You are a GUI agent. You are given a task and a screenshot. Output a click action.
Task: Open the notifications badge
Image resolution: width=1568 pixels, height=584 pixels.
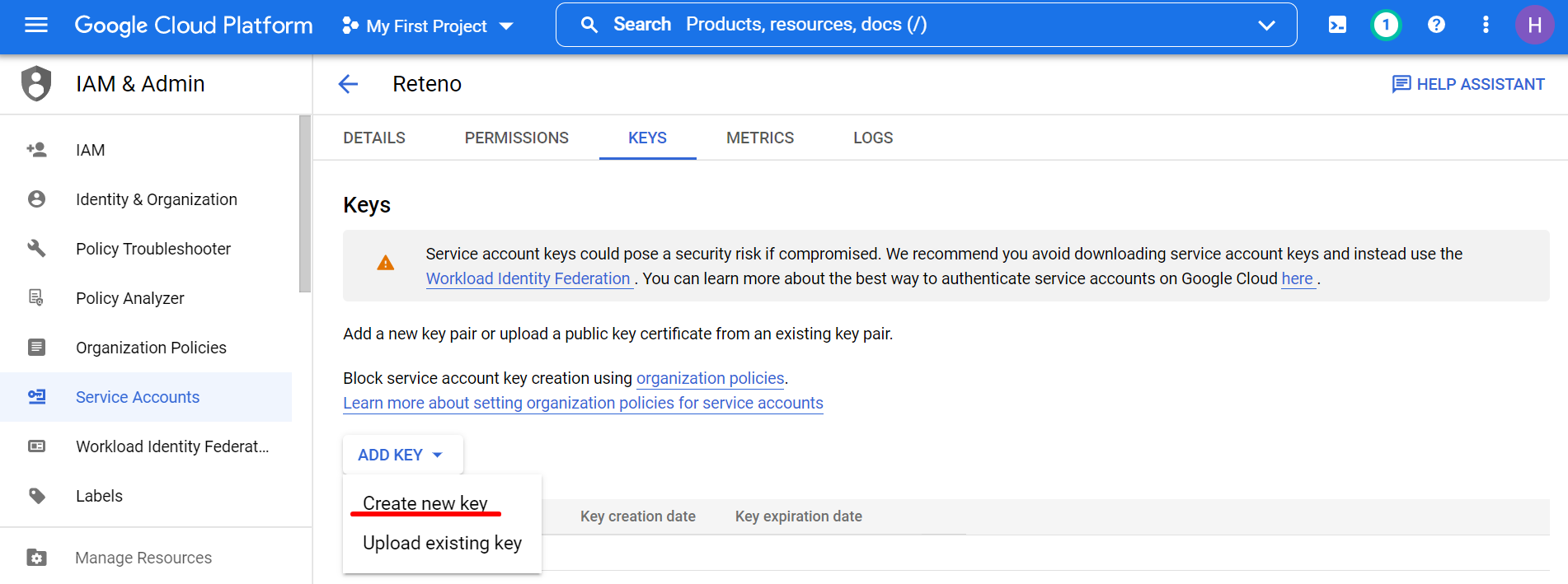1386,25
